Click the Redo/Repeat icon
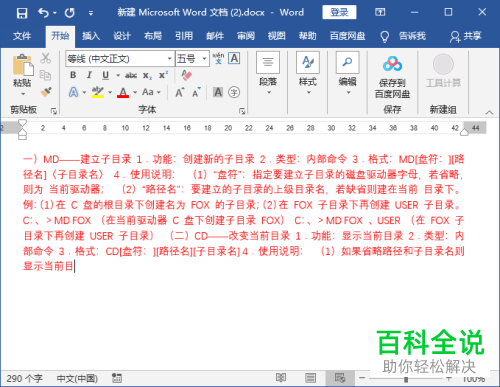This screenshot has height=387, width=500. (x=70, y=13)
